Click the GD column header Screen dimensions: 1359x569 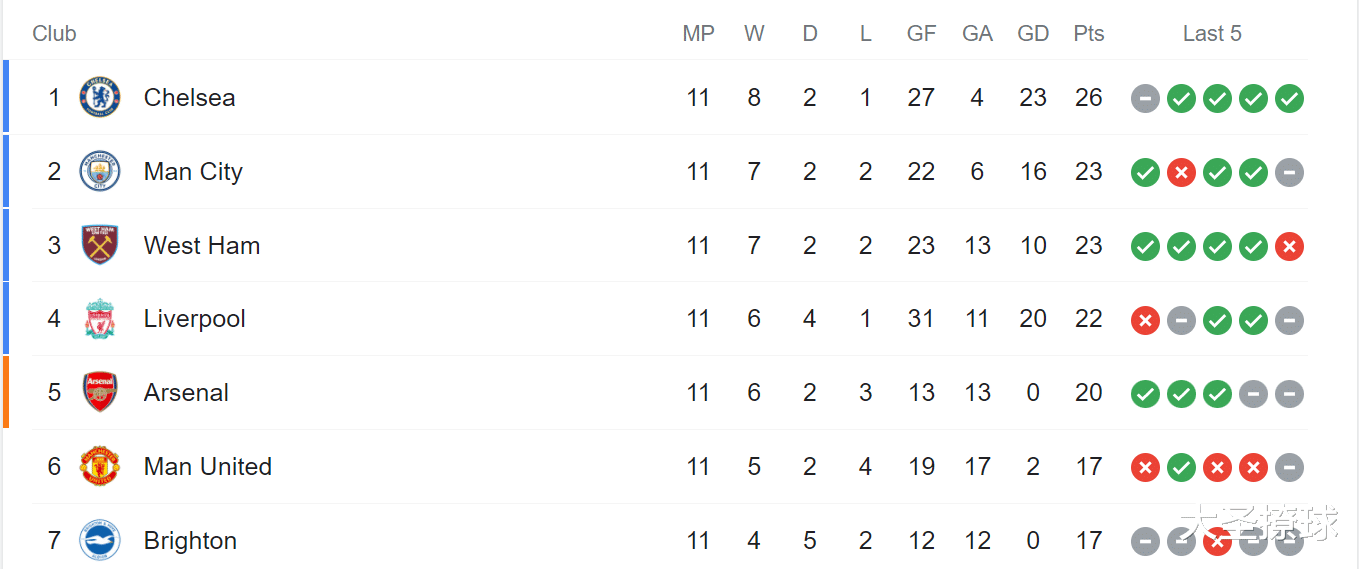[1033, 33]
